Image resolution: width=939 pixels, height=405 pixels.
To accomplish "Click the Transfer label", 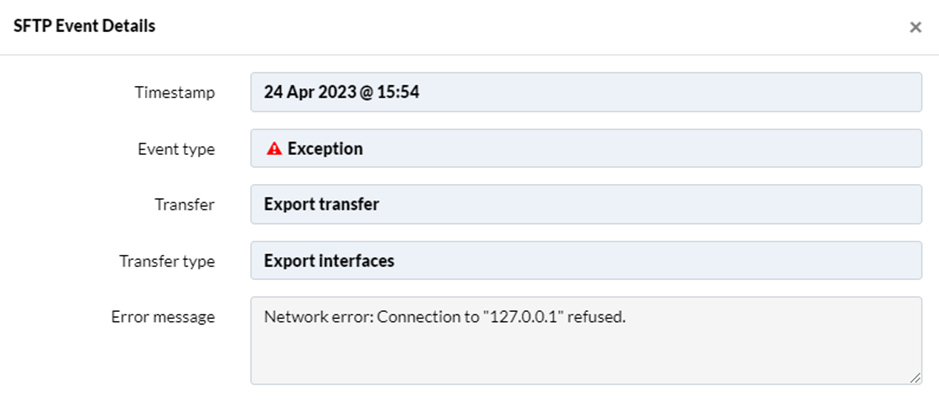I will pyautogui.click(x=185, y=205).
